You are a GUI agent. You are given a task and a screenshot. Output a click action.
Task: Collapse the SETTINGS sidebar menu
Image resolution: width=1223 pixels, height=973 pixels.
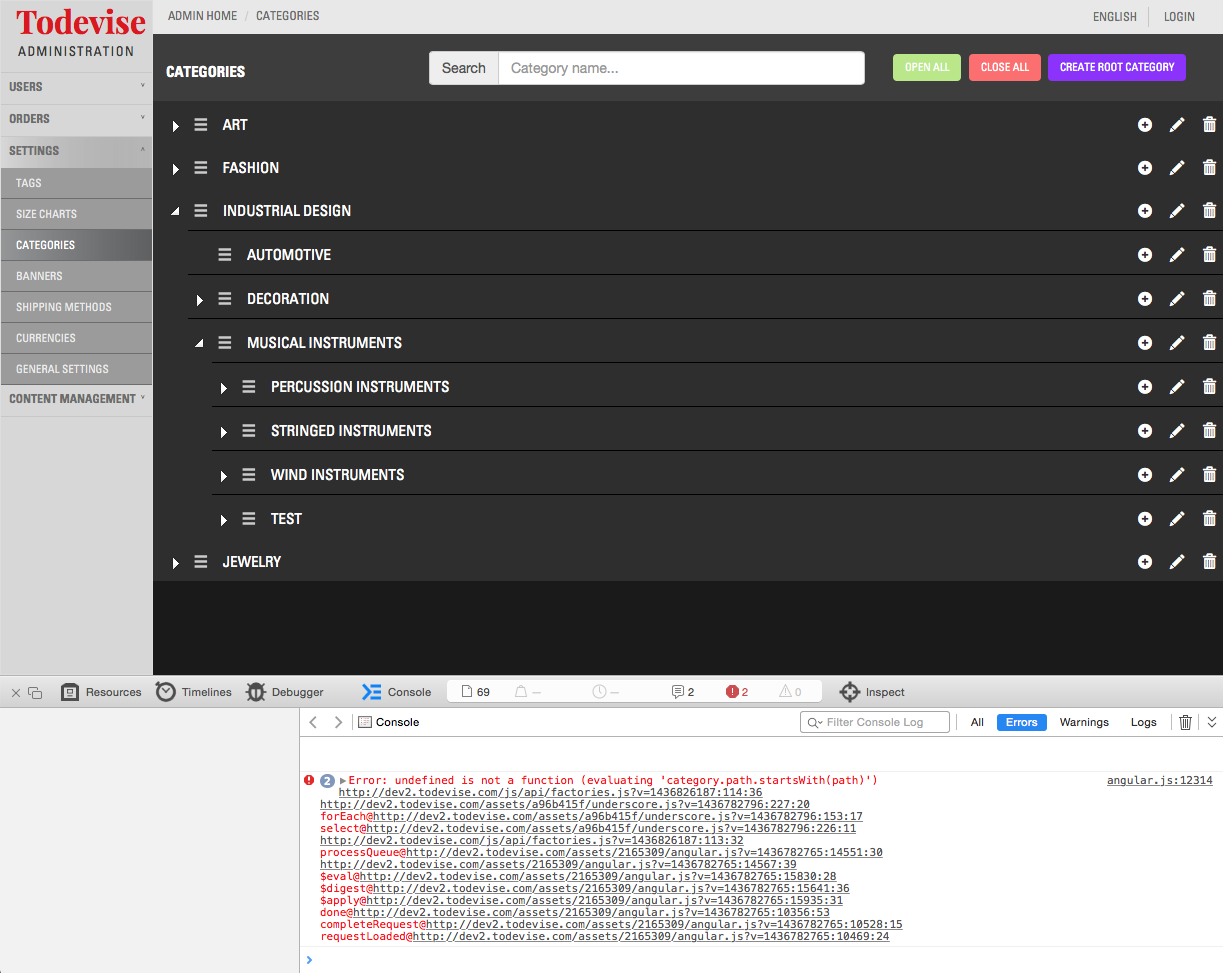(76, 151)
